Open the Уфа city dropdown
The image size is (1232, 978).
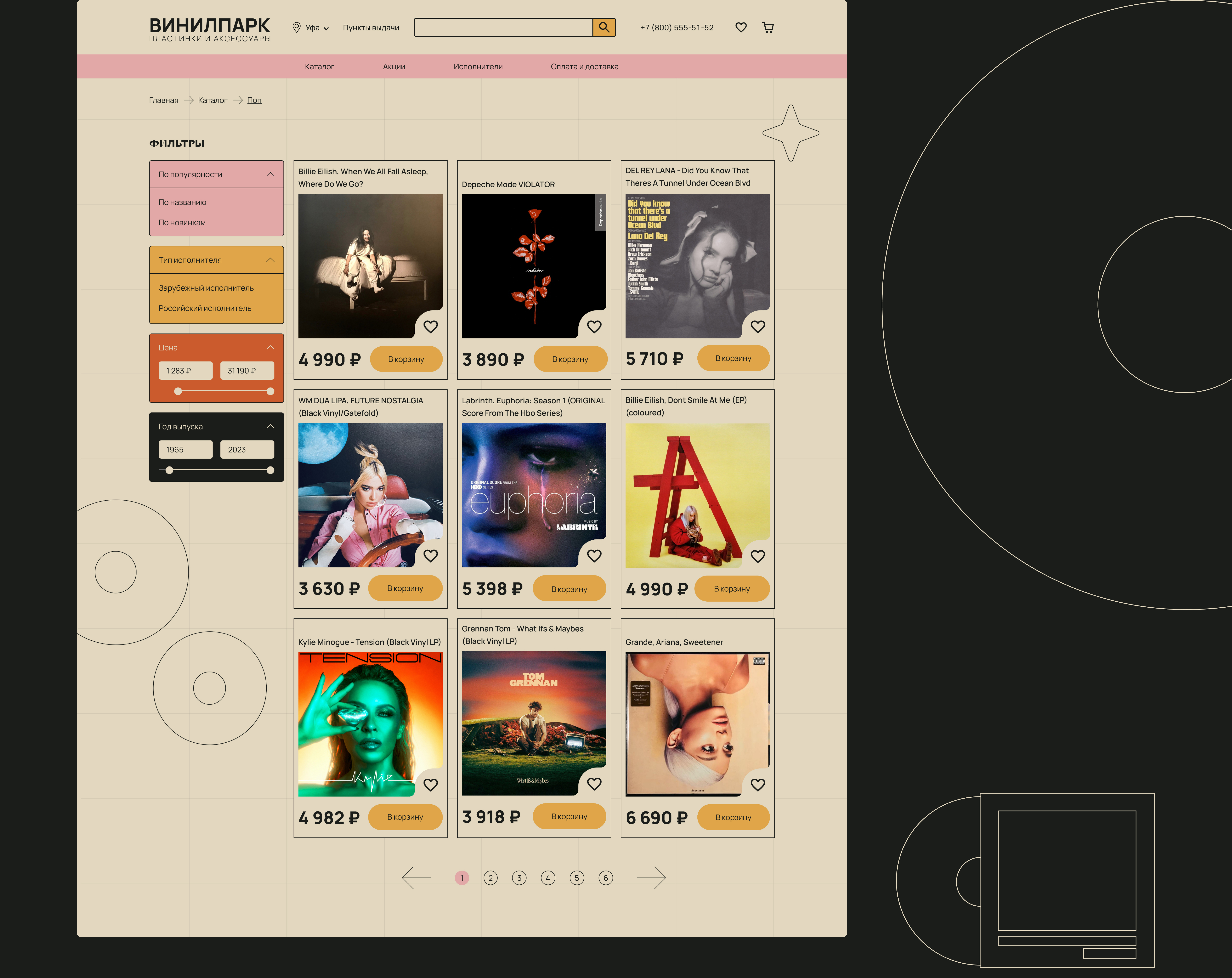click(x=317, y=28)
